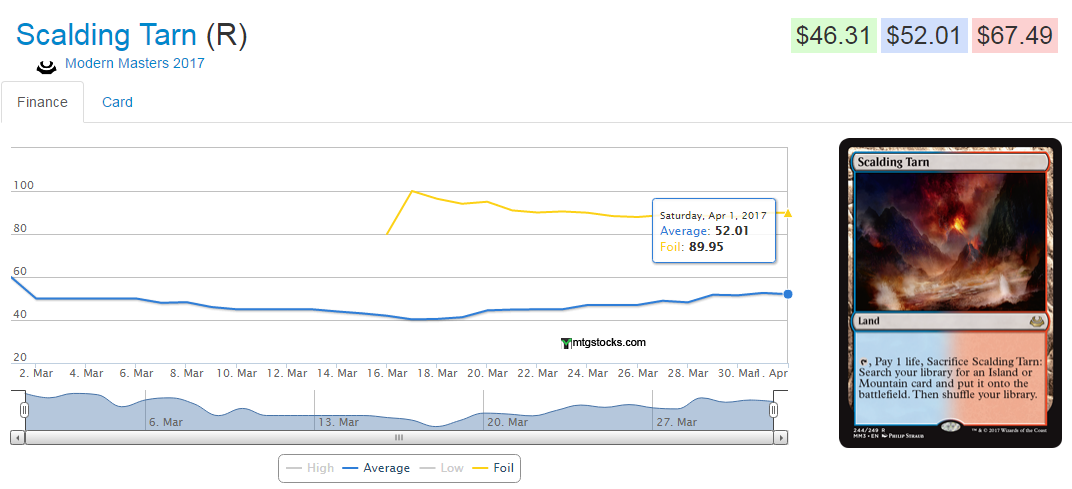1072x489 pixels.
Task: Switch to the Card tab
Action: click(x=117, y=103)
